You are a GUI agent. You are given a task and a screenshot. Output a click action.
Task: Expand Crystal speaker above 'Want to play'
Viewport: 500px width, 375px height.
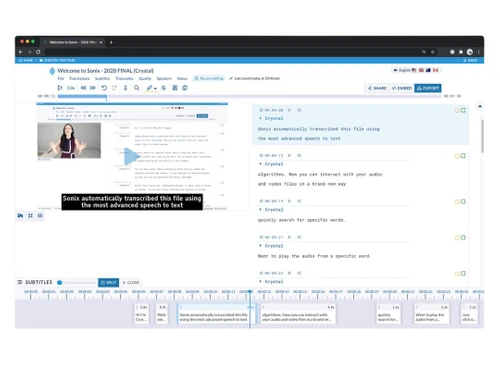click(x=271, y=246)
